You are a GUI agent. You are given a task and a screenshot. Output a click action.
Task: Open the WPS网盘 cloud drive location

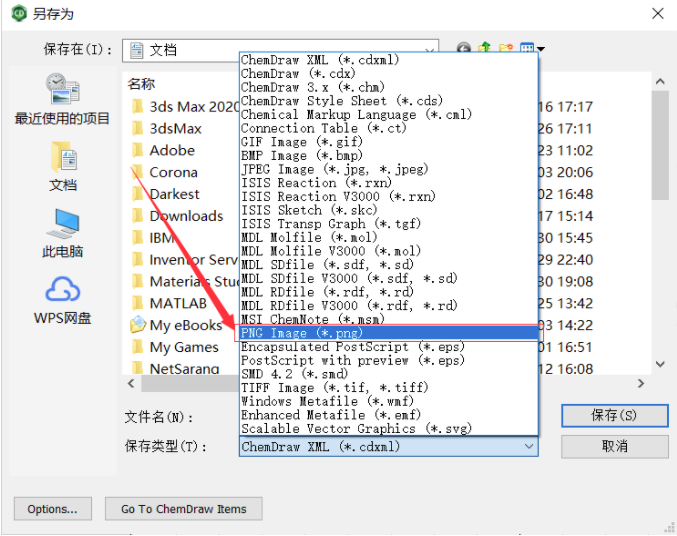tap(63, 301)
